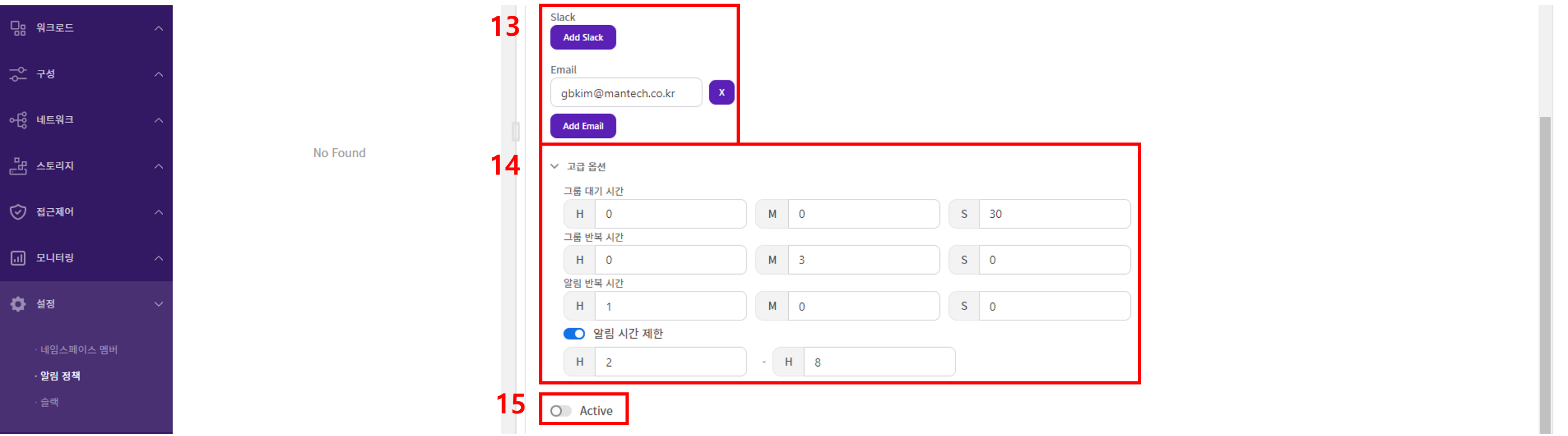The image size is (1568, 436).
Task: Collapse the 설정 menu chevron
Action: (x=159, y=304)
